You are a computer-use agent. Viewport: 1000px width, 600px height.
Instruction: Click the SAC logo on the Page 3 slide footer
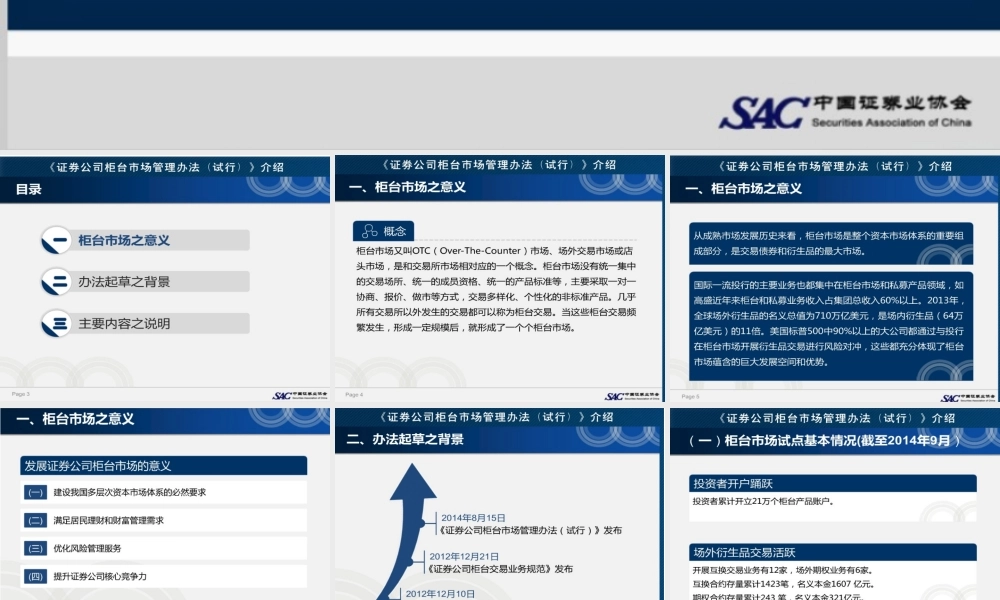point(300,395)
